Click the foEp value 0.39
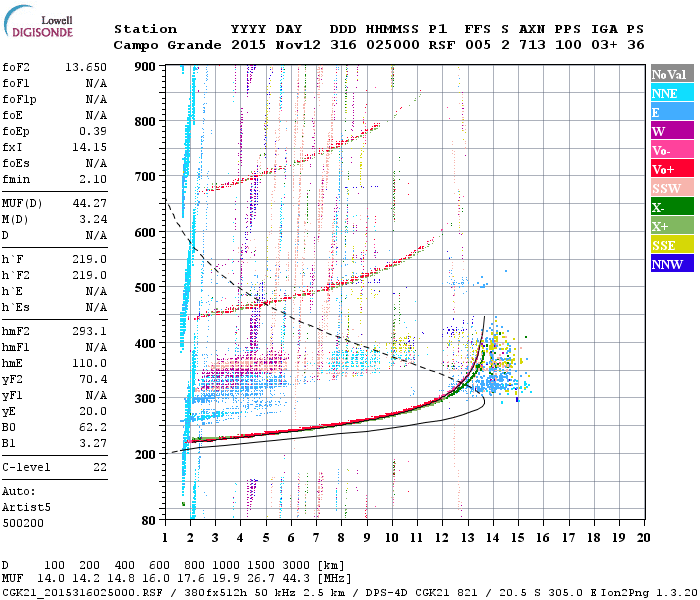This screenshot has width=700, height=600. click(93, 131)
